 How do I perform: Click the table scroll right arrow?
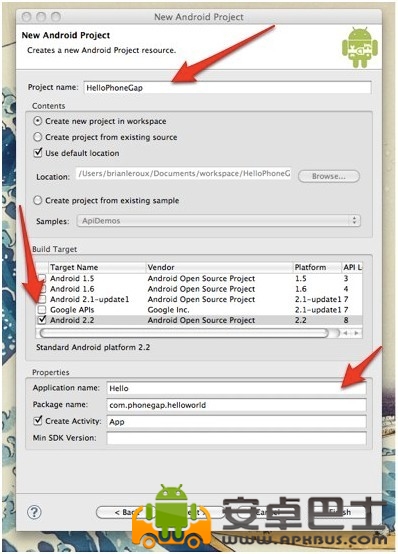pos(357,333)
